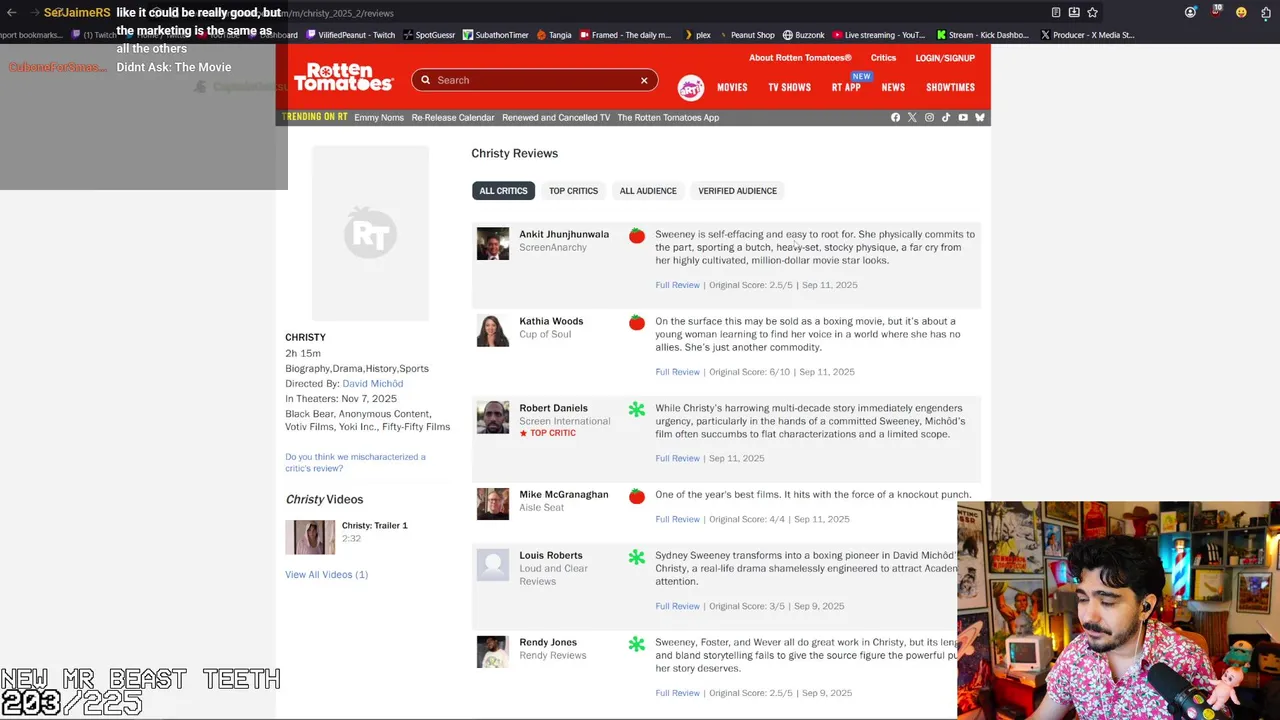The width and height of the screenshot is (1280, 720).
Task: Open critic Robert Daniels' profile
Action: pos(553,408)
